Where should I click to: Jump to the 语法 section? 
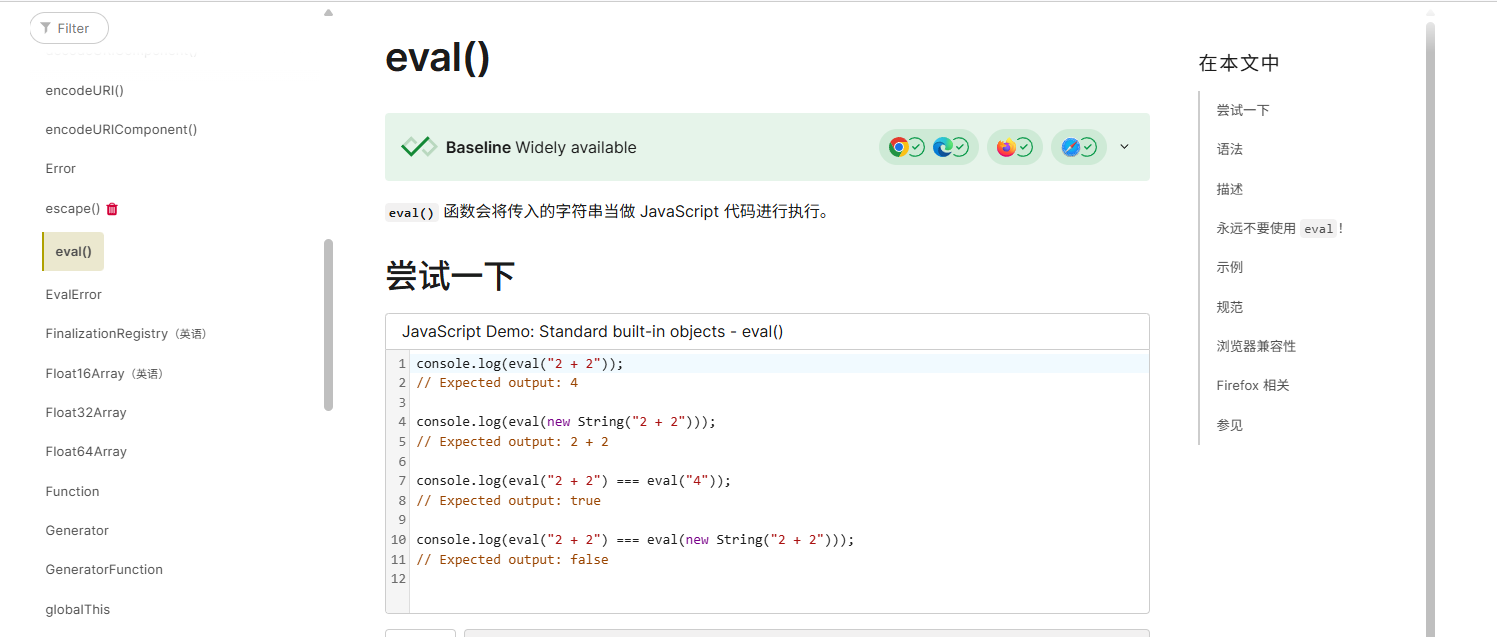(1229, 149)
